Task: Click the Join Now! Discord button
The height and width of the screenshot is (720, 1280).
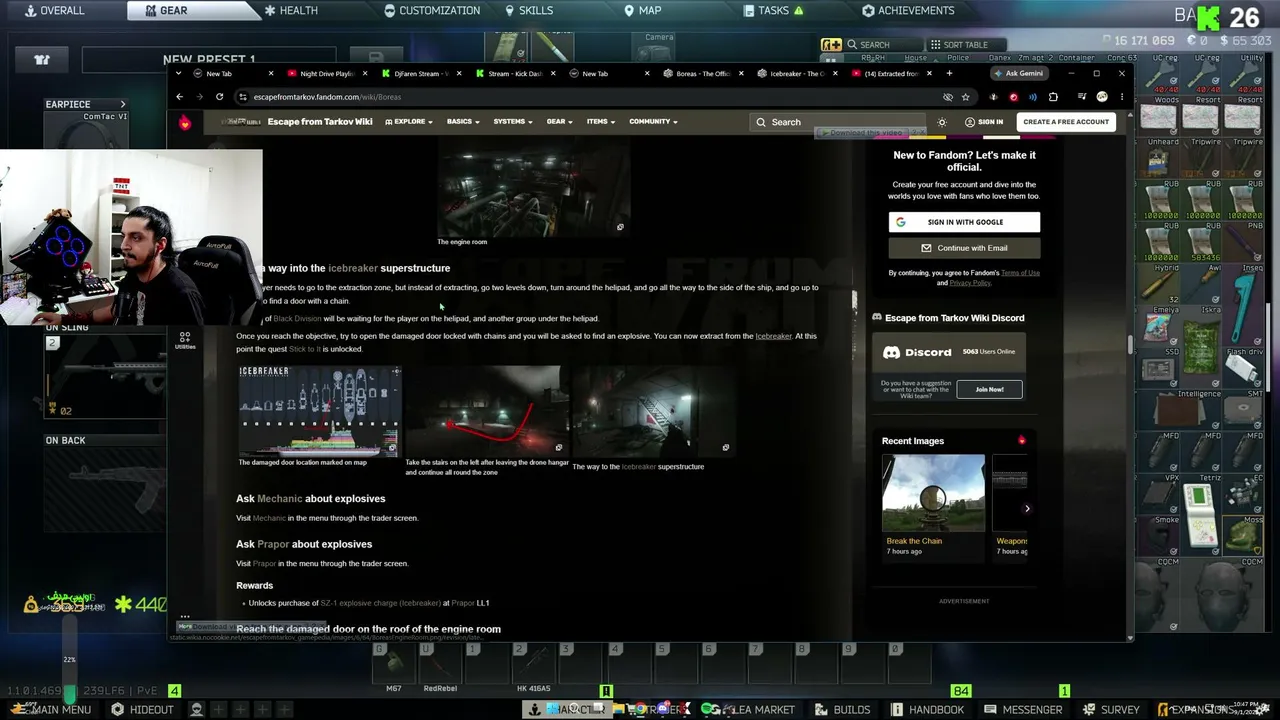Action: 989,389
